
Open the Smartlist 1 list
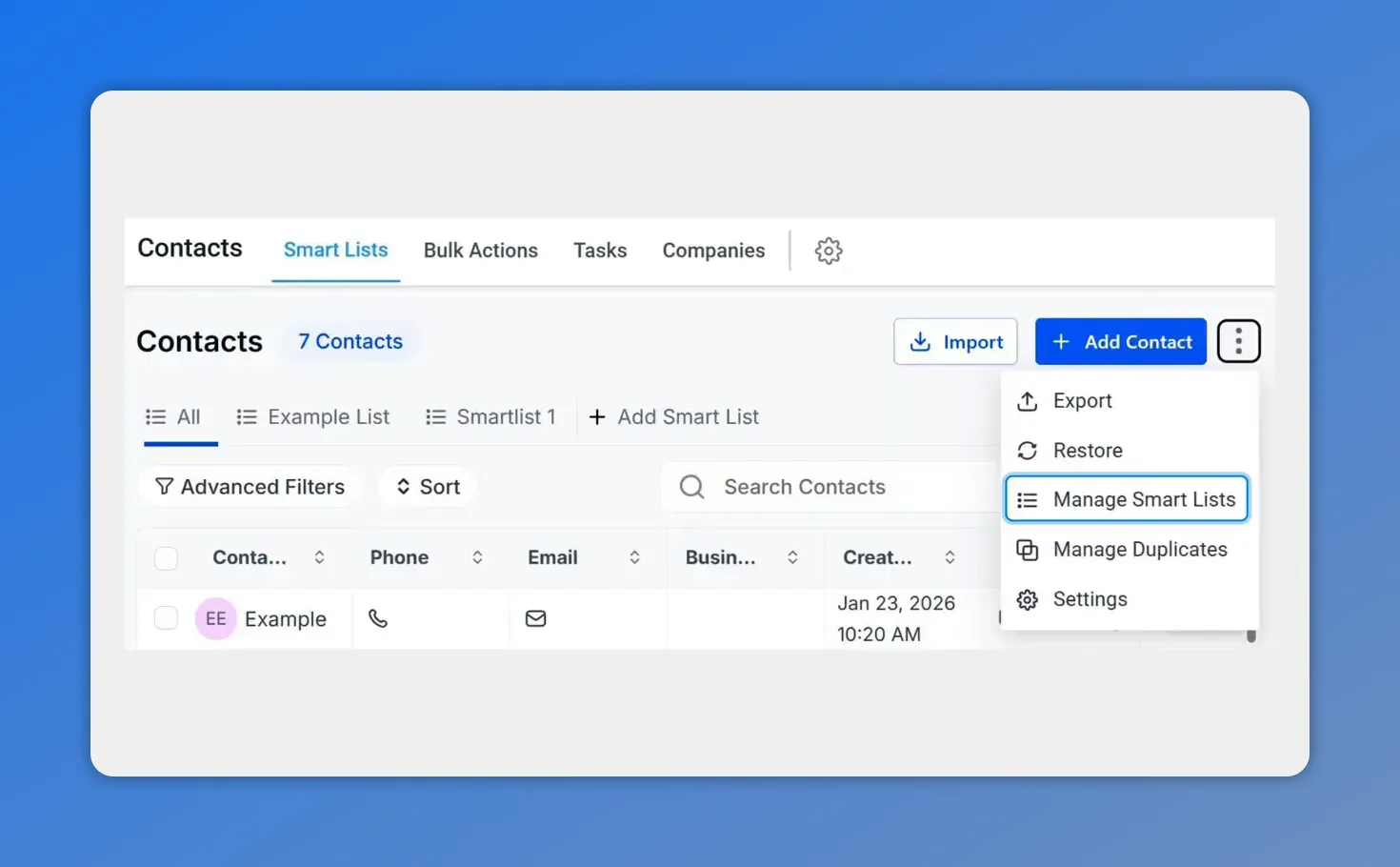[x=506, y=416]
